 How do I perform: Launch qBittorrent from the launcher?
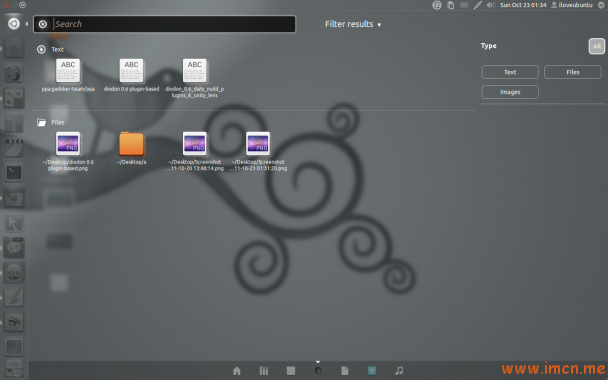click(14, 272)
